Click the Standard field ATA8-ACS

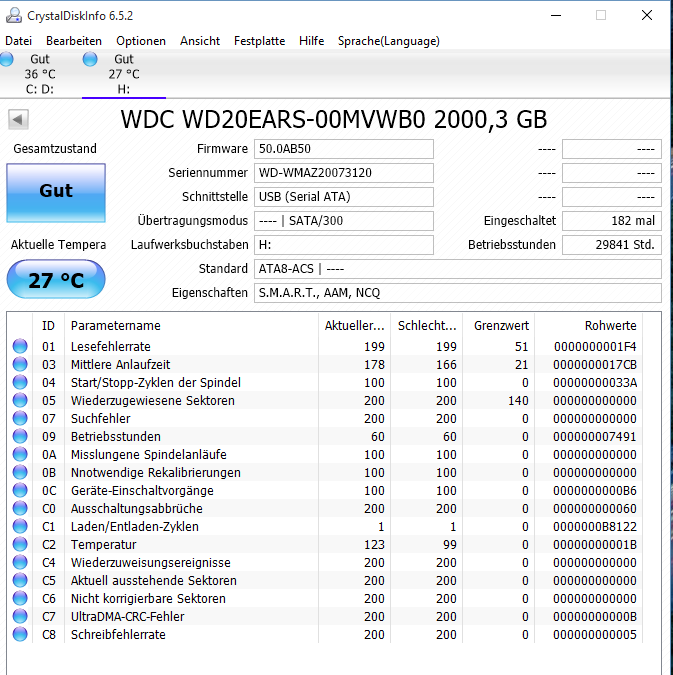pos(458,269)
